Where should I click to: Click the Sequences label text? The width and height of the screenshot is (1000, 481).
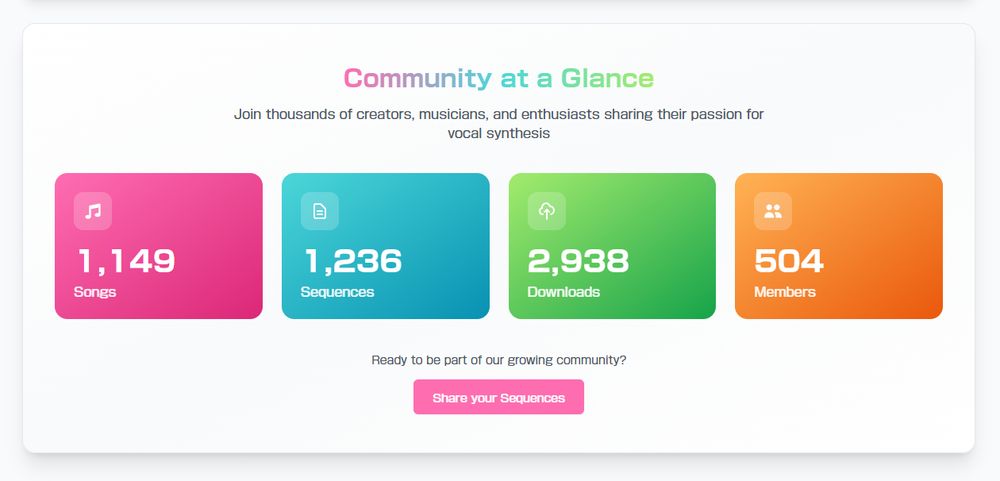pos(337,292)
